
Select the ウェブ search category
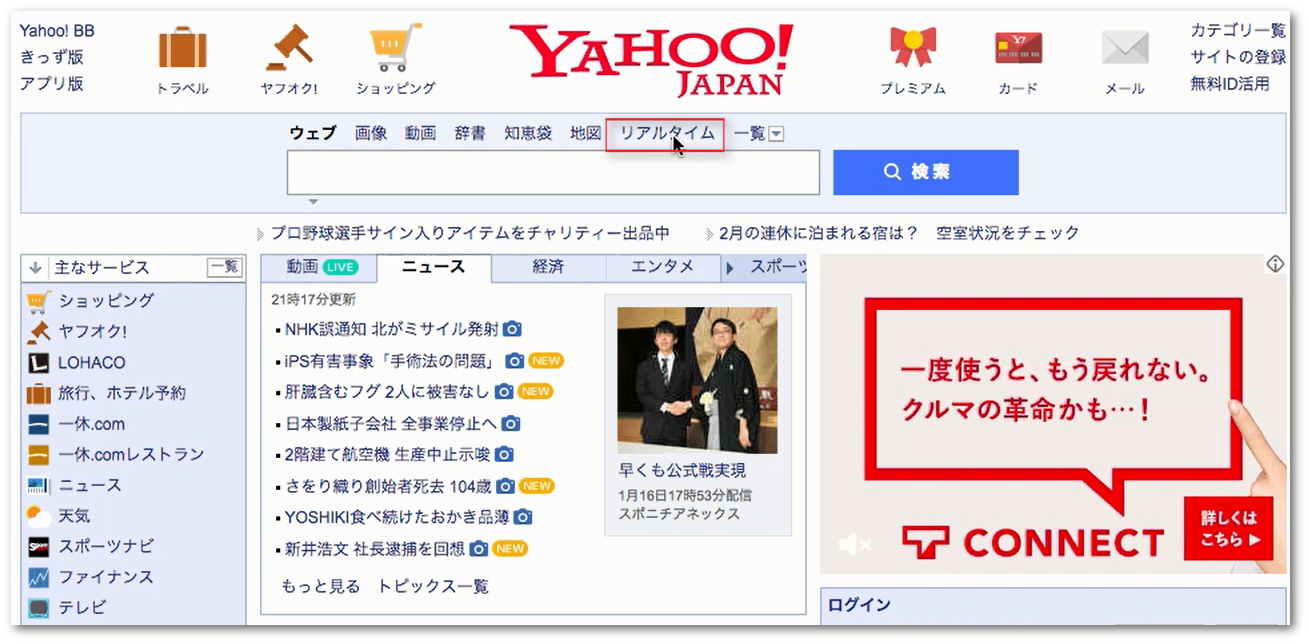(313, 133)
